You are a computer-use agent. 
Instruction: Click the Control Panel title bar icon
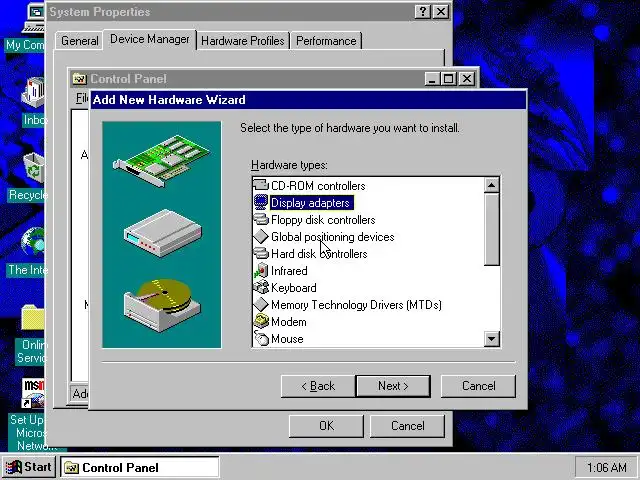(x=79, y=79)
